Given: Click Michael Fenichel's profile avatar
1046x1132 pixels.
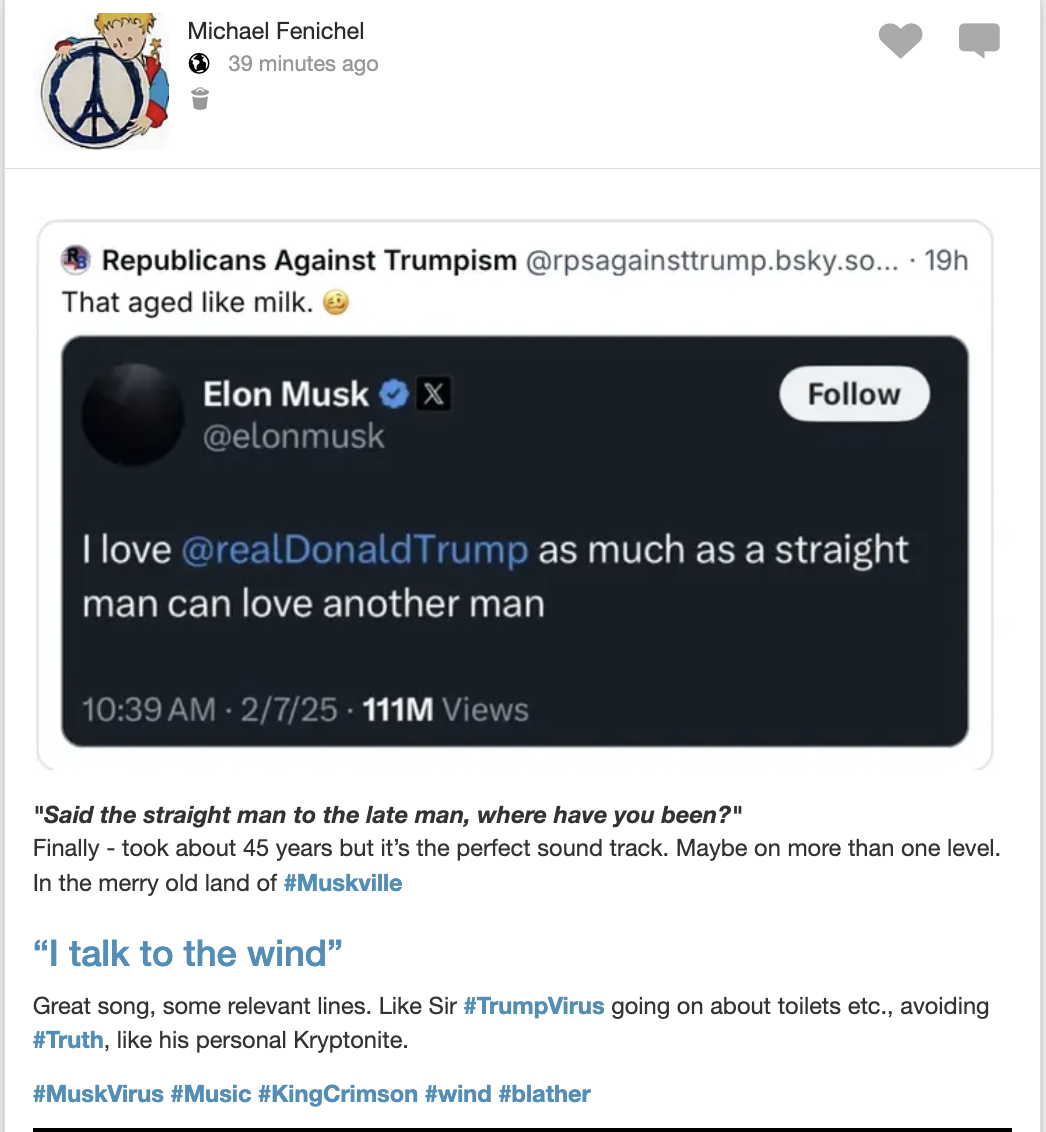Looking at the screenshot, I should pyautogui.click(x=101, y=81).
